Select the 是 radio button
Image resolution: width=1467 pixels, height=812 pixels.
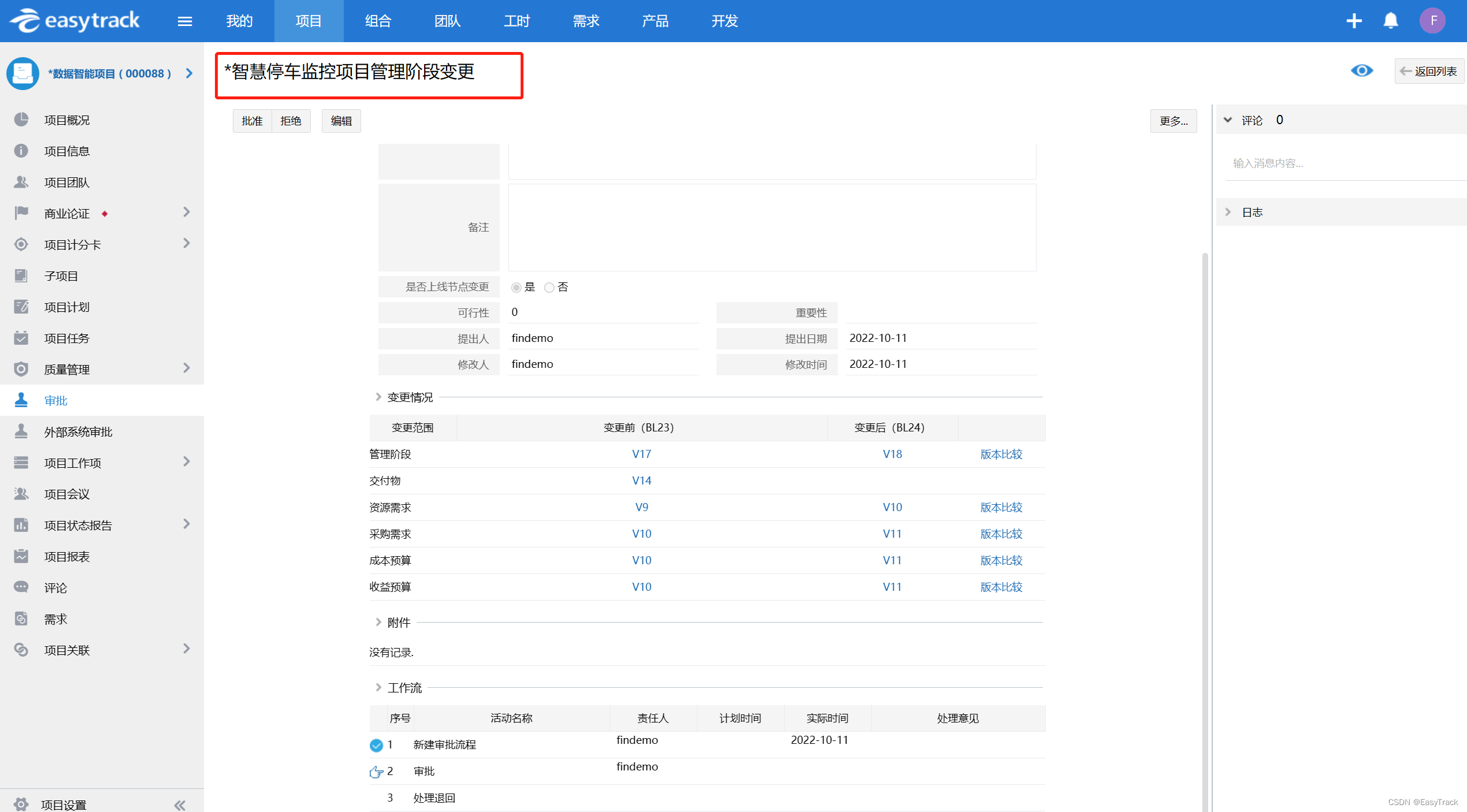click(x=516, y=288)
